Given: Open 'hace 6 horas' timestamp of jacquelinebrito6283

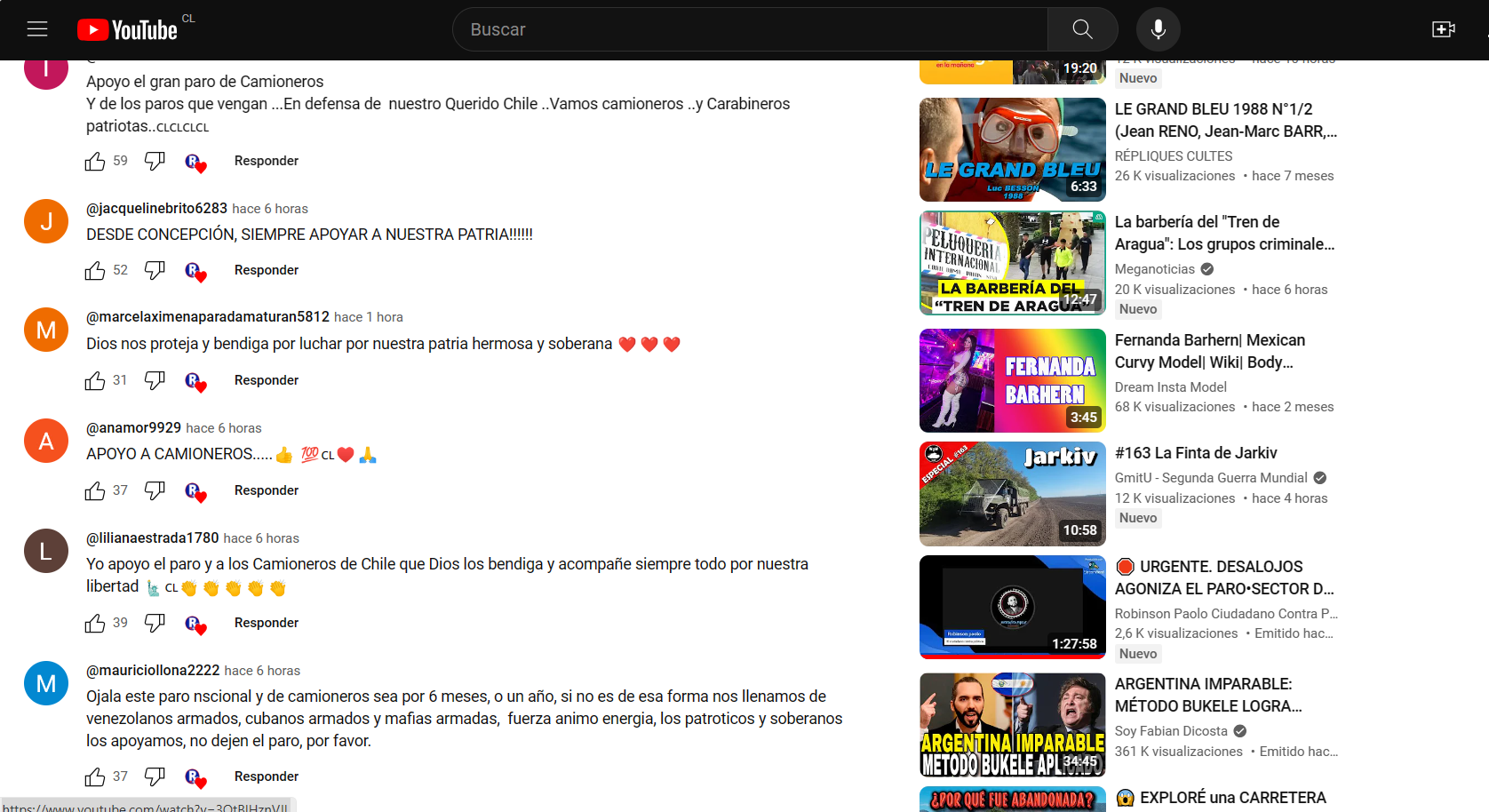Looking at the screenshot, I should pos(270,209).
